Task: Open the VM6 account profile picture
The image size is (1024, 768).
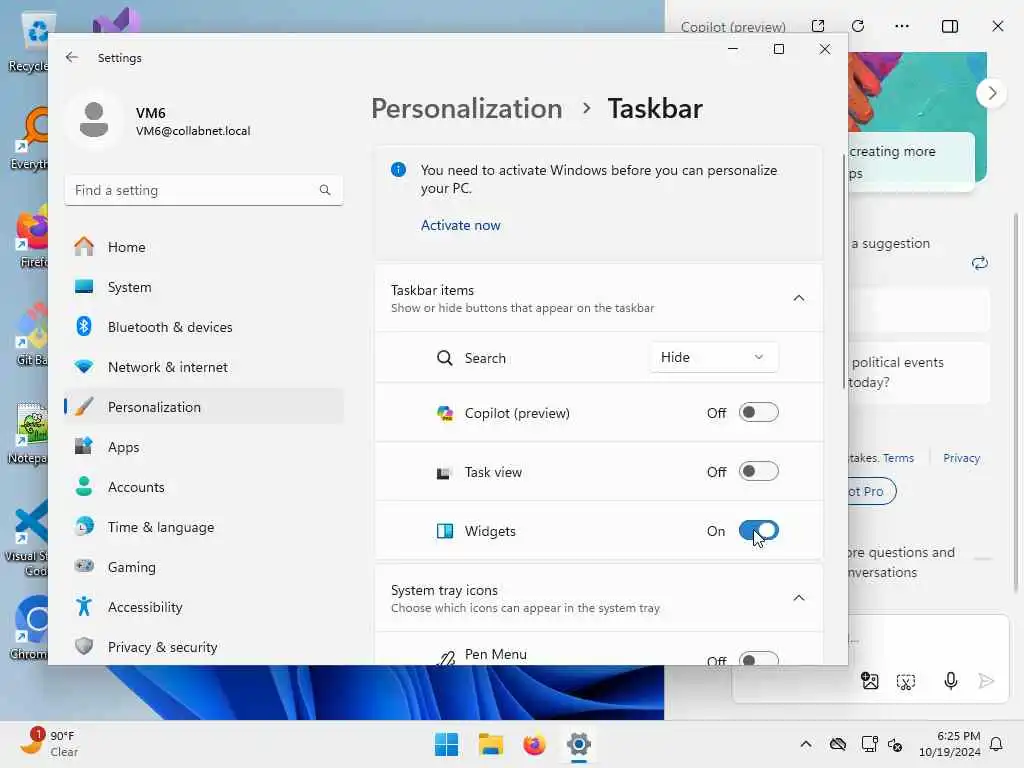Action: [x=94, y=120]
